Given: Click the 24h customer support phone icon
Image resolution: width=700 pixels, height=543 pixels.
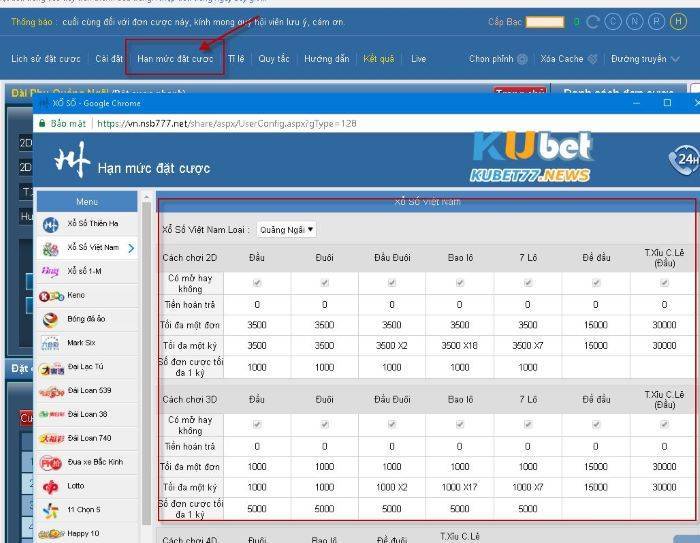Looking at the screenshot, I should [x=685, y=160].
